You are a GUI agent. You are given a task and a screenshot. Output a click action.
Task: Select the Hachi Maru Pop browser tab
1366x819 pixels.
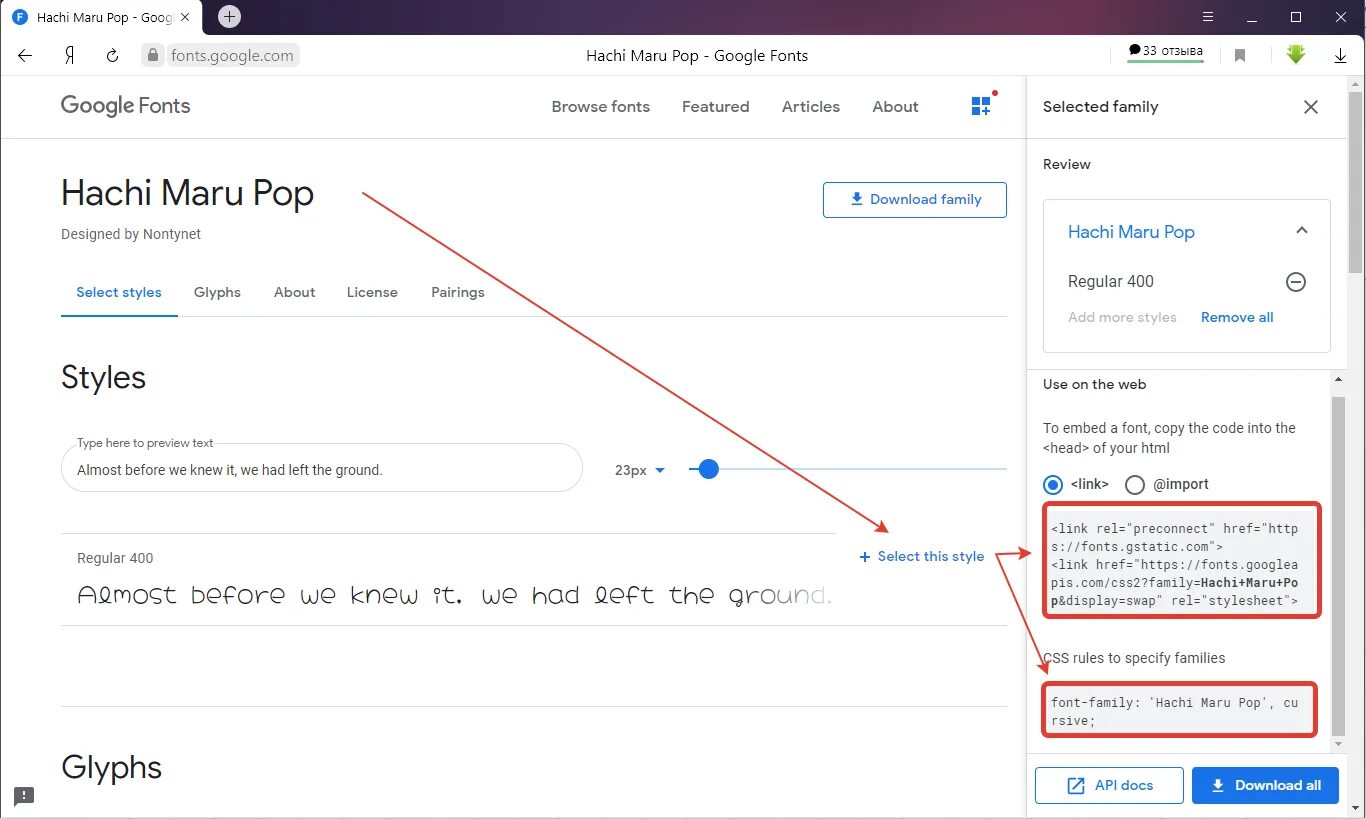coord(100,17)
